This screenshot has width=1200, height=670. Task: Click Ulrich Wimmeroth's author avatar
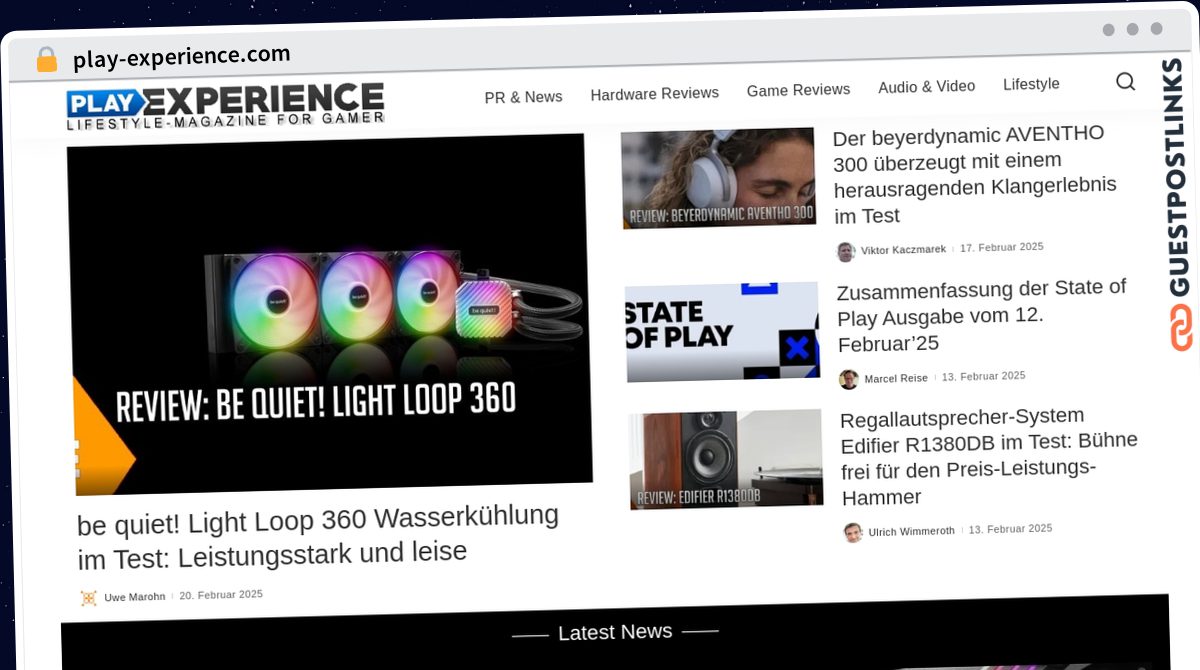853,532
